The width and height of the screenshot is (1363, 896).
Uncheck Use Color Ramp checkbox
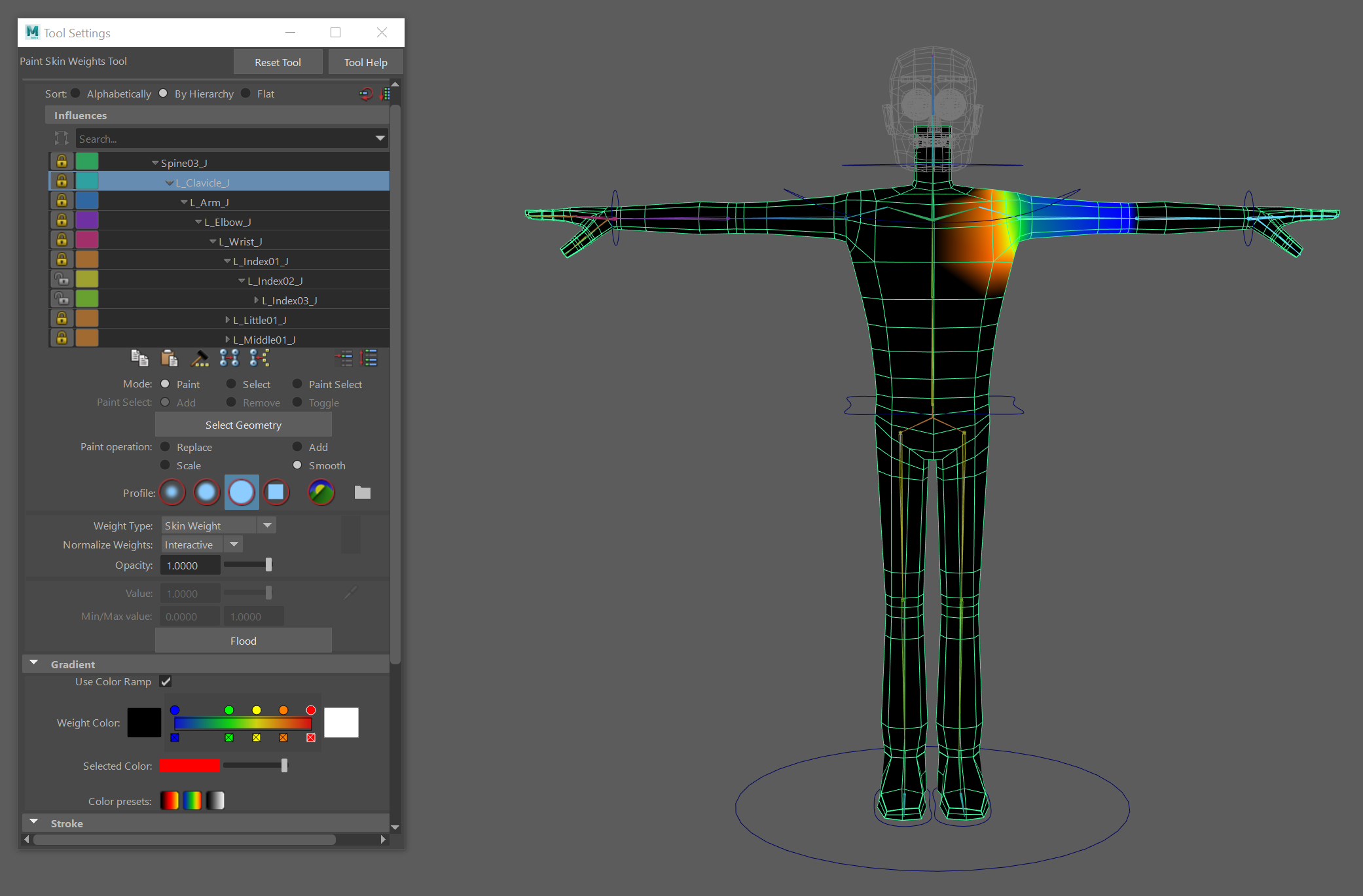pos(166,681)
